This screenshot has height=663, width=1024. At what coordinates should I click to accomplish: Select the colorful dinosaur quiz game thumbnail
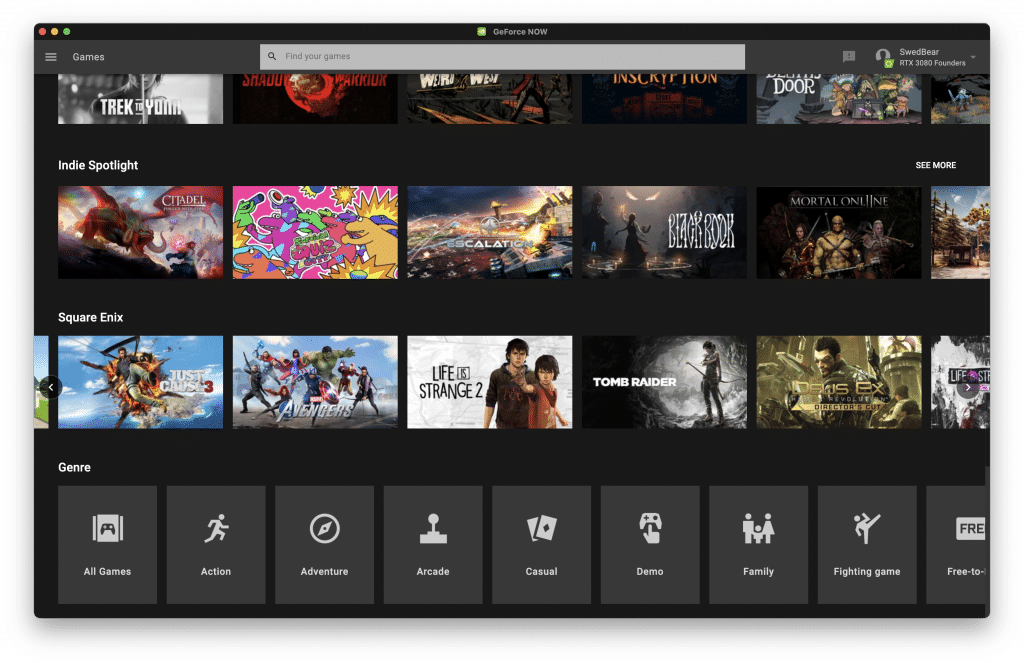pos(315,233)
